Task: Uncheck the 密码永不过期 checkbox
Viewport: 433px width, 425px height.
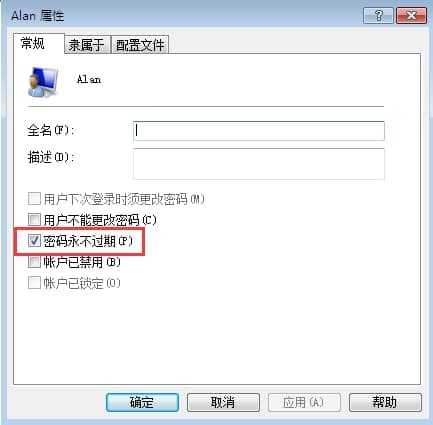Action: coord(34,241)
